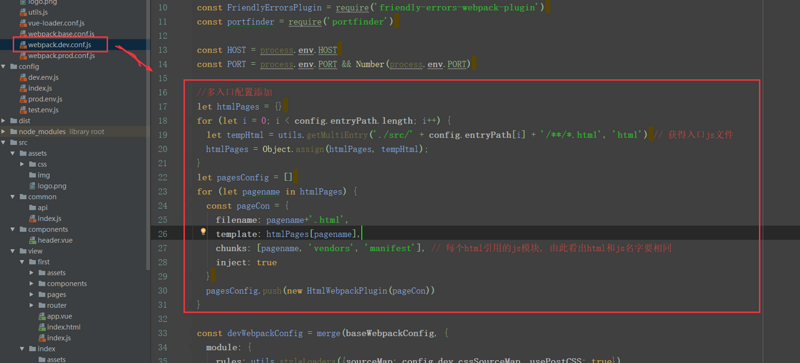Click the common folder icon
Viewport: 800px width, 363px height.
pyautogui.click(x=23, y=197)
